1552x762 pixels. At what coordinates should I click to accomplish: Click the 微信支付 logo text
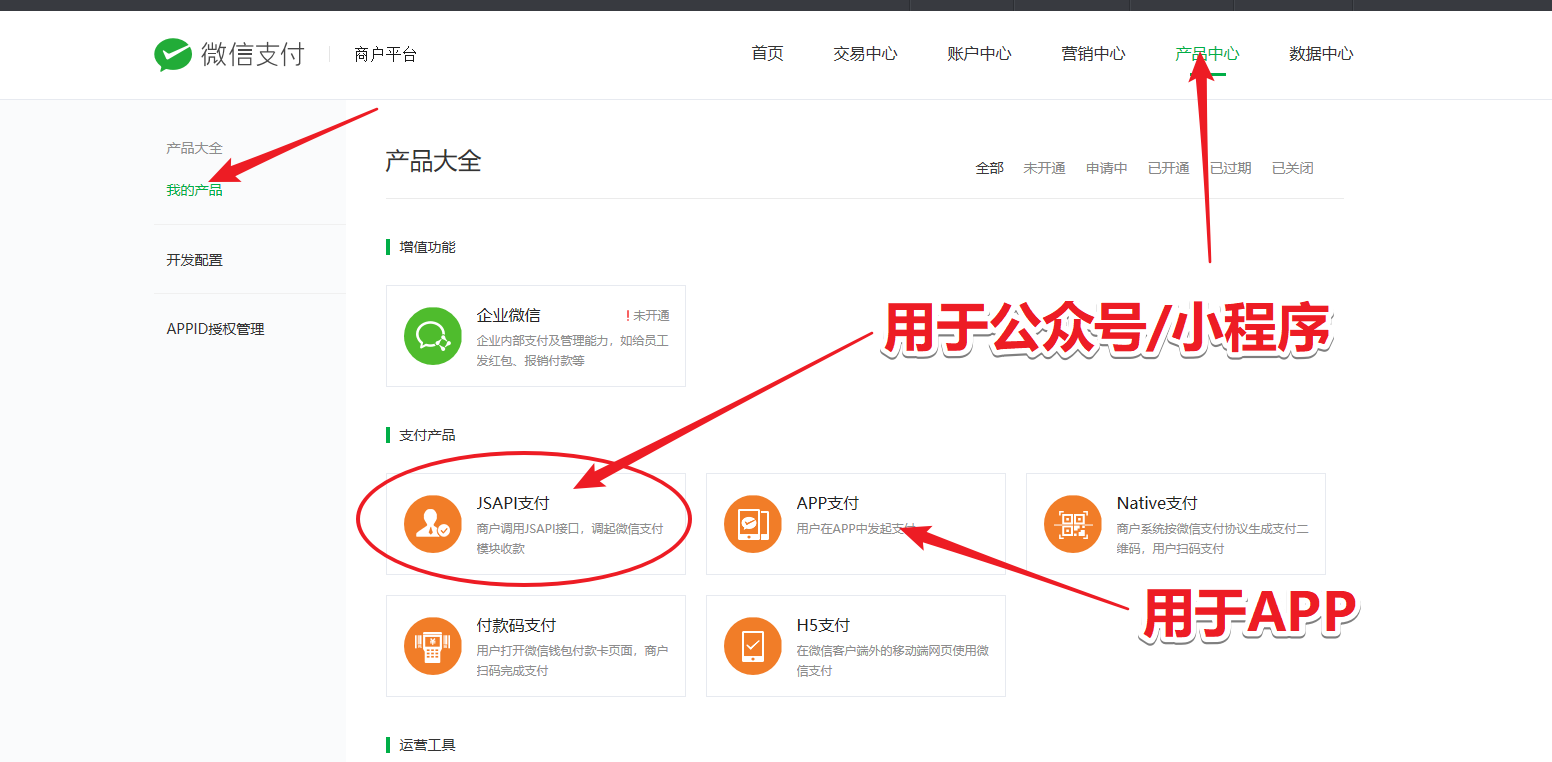click(252, 54)
